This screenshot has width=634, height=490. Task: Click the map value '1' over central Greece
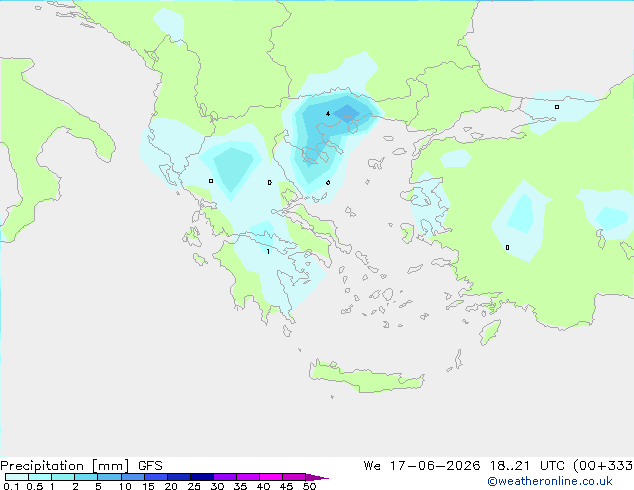pyautogui.click(x=268, y=251)
